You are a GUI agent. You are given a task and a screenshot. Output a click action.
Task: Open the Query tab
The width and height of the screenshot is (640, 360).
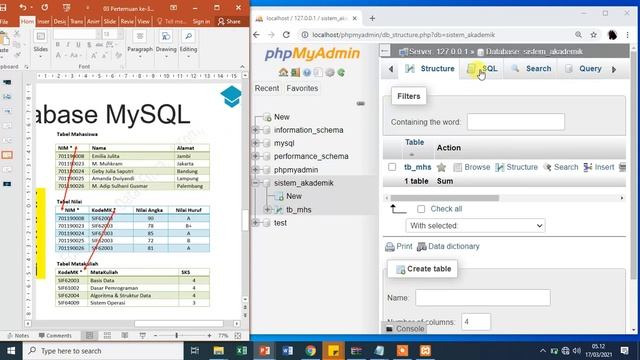583,69
